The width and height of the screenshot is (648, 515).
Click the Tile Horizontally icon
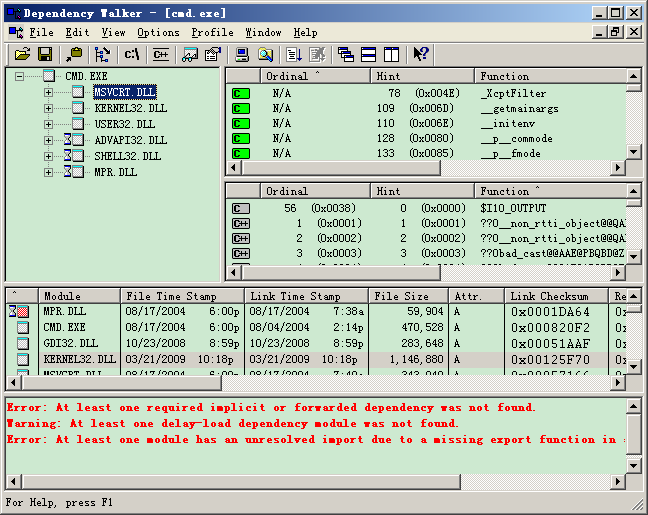[369, 54]
